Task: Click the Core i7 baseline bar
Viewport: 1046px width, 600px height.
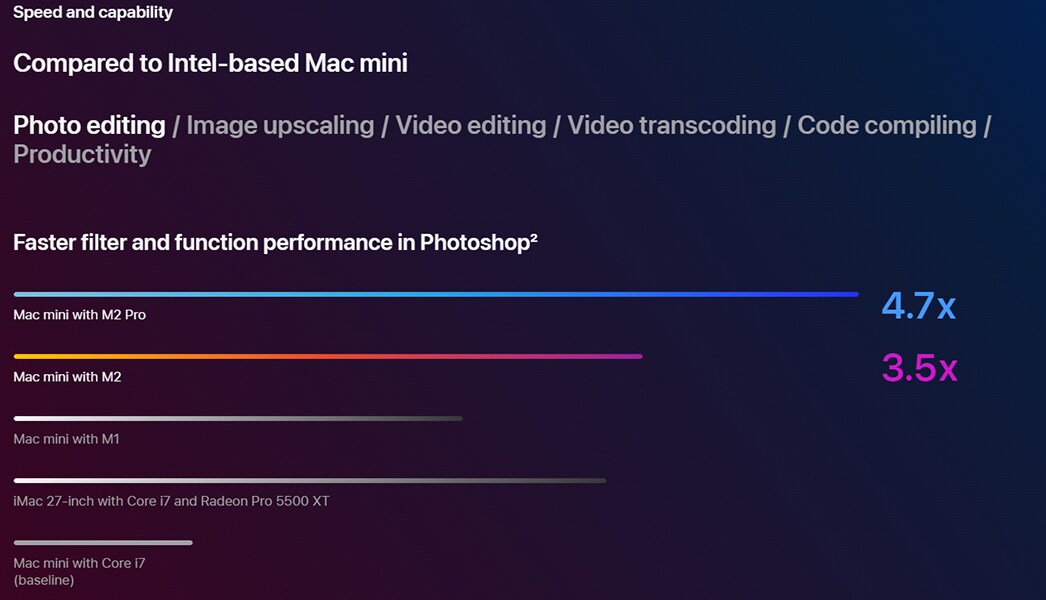Action: click(103, 543)
